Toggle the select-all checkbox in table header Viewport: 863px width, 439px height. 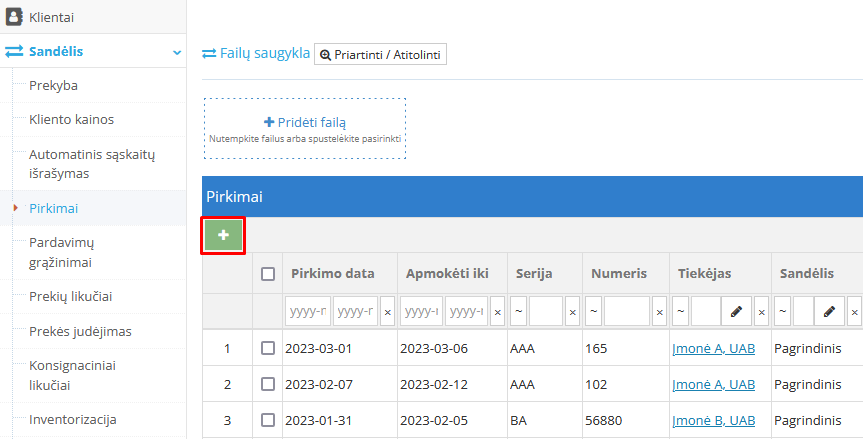[268, 274]
